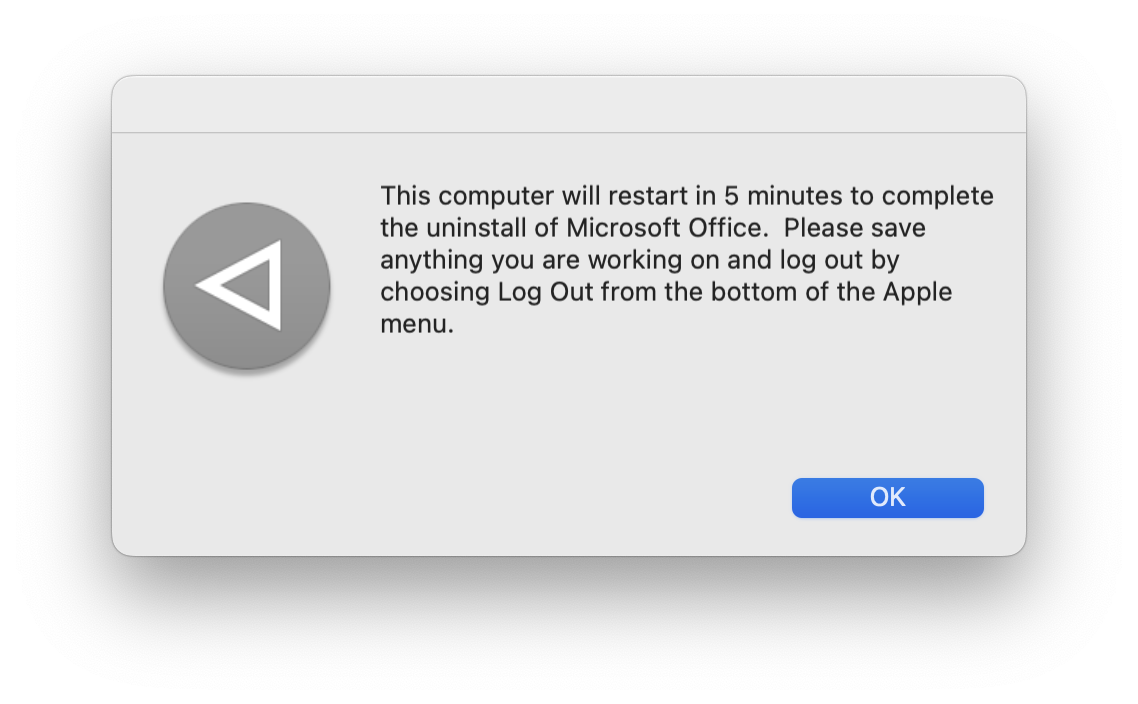The width and height of the screenshot is (1138, 704).
Task: Click the dialog's empty title bar
Action: pyautogui.click(x=568, y=104)
